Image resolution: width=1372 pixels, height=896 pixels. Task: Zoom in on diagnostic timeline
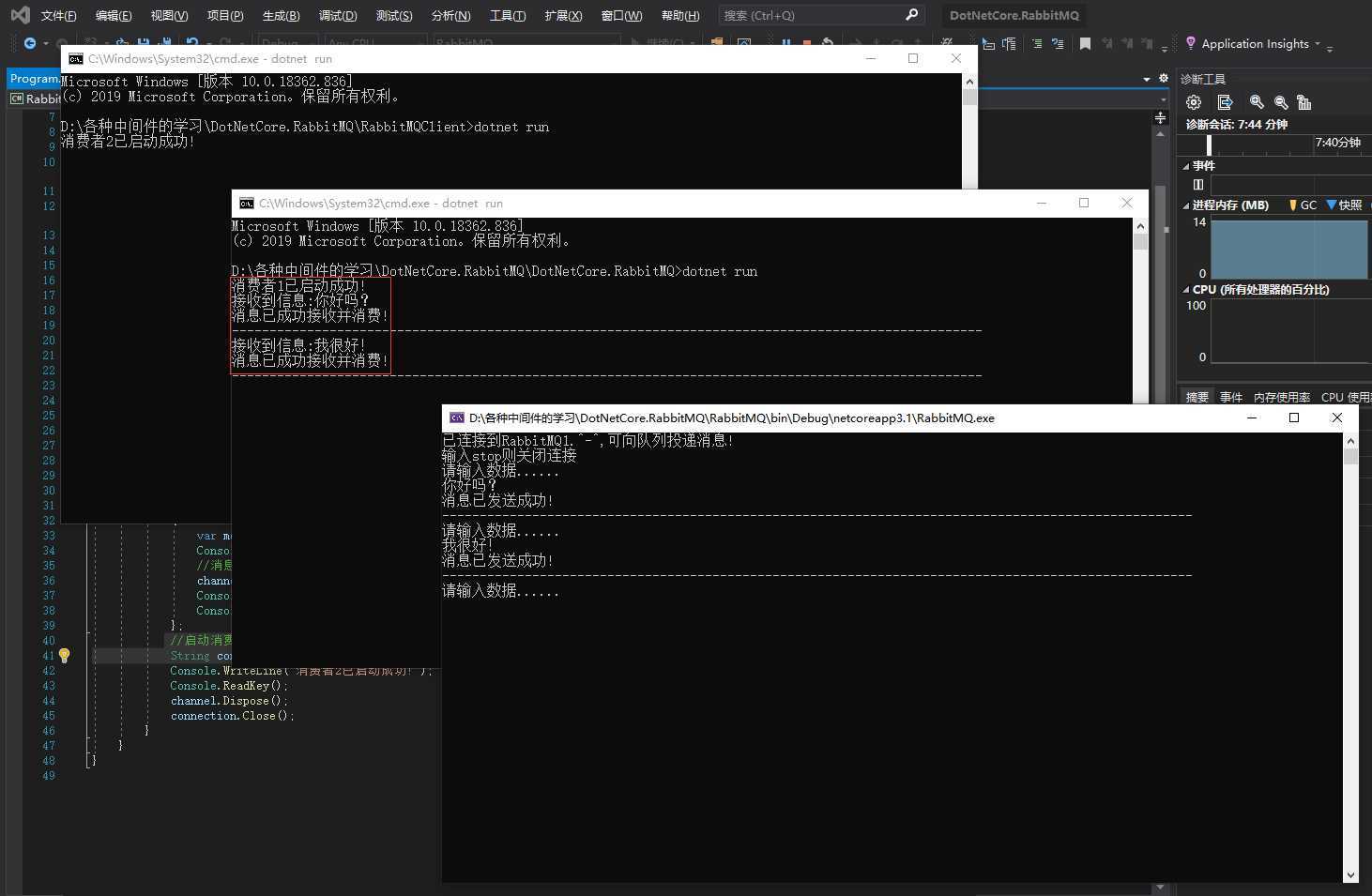pos(1257,102)
